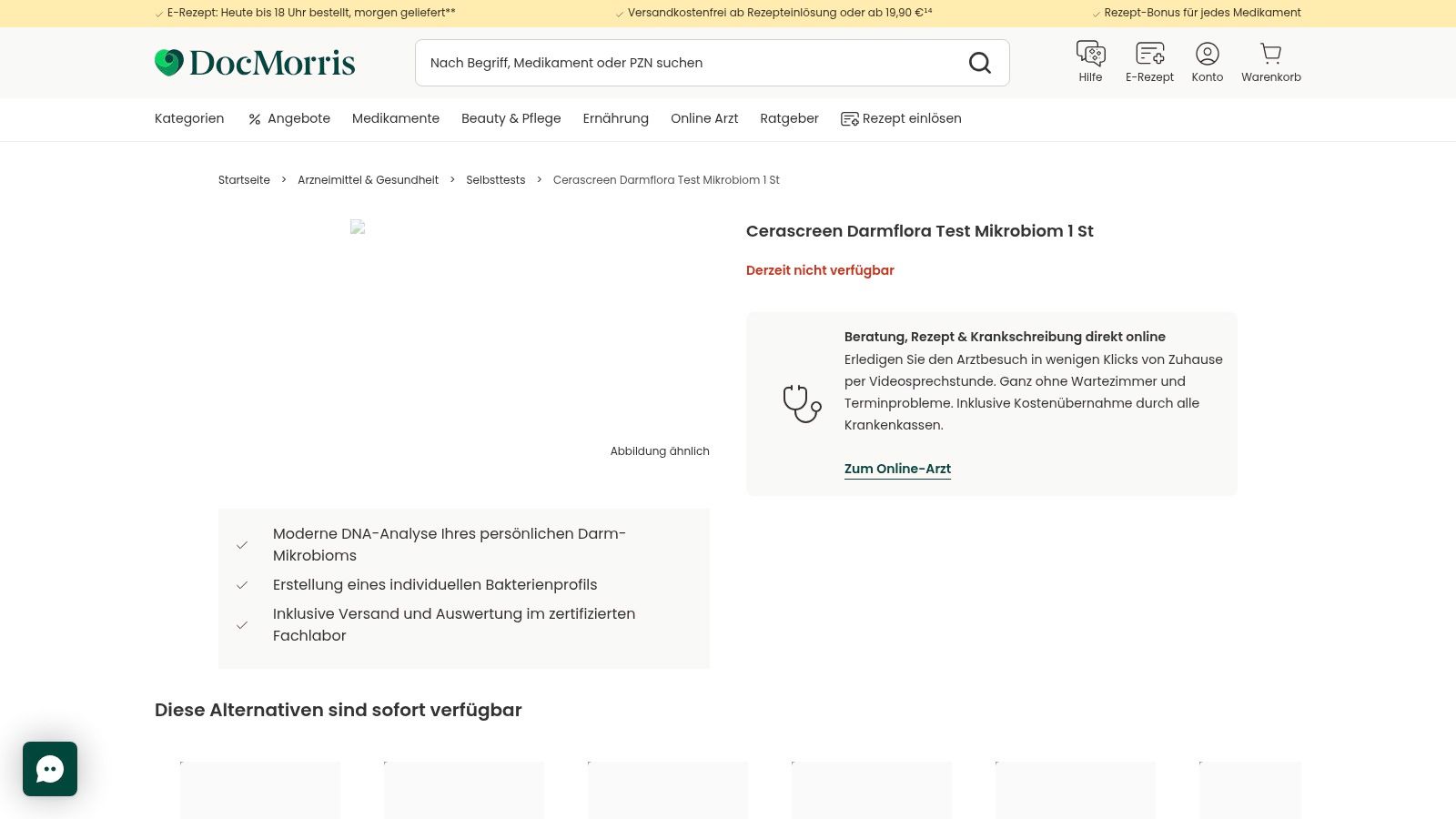Open the Konto account icon
This screenshot has height=819, width=1456.
click(x=1208, y=55)
